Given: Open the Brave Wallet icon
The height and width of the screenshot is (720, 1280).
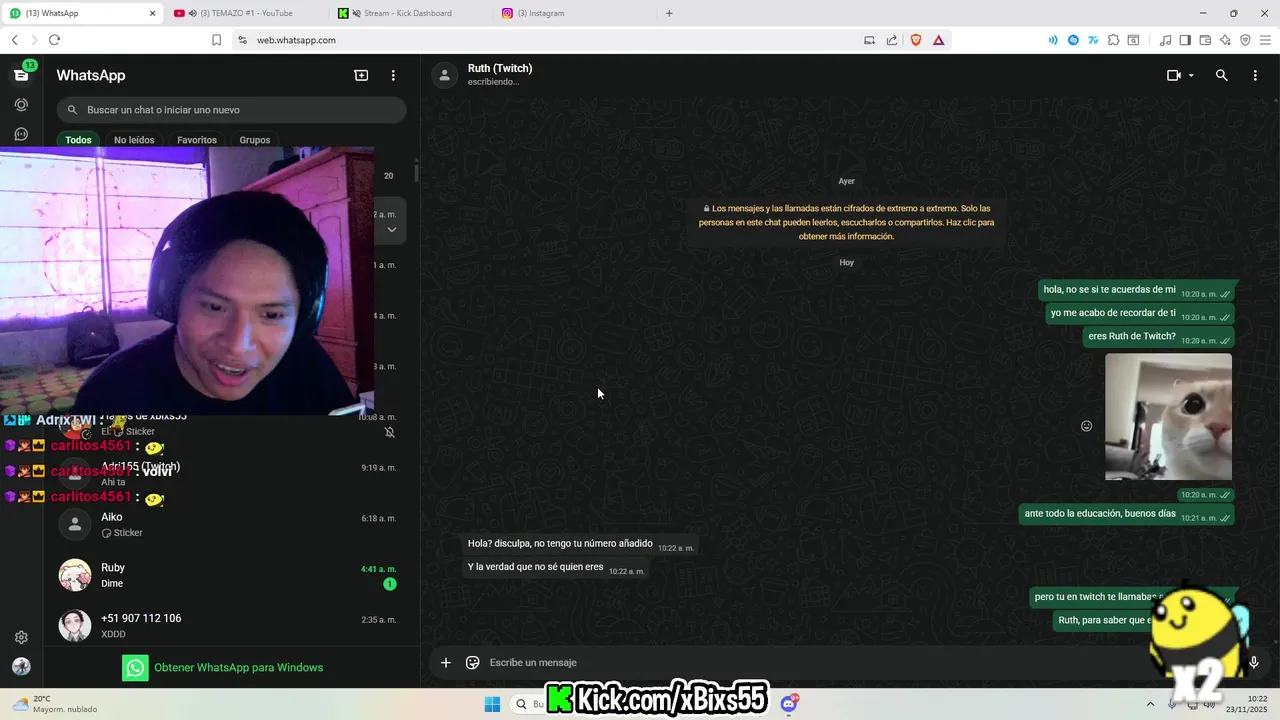Looking at the screenshot, I should (1205, 40).
